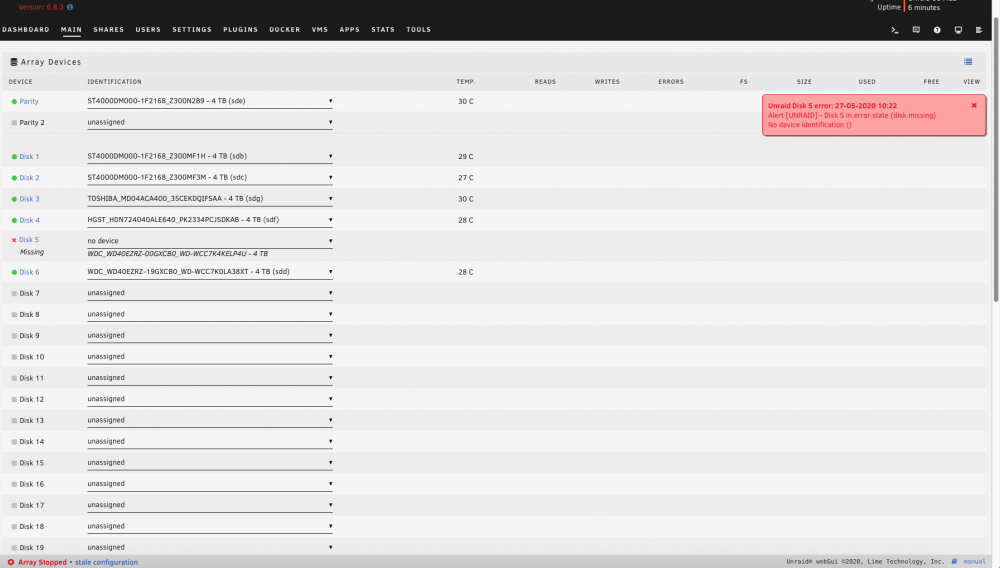Image resolution: width=1000 pixels, height=568 pixels.
Task: Open the Disk 5 link
Action: (x=29, y=240)
